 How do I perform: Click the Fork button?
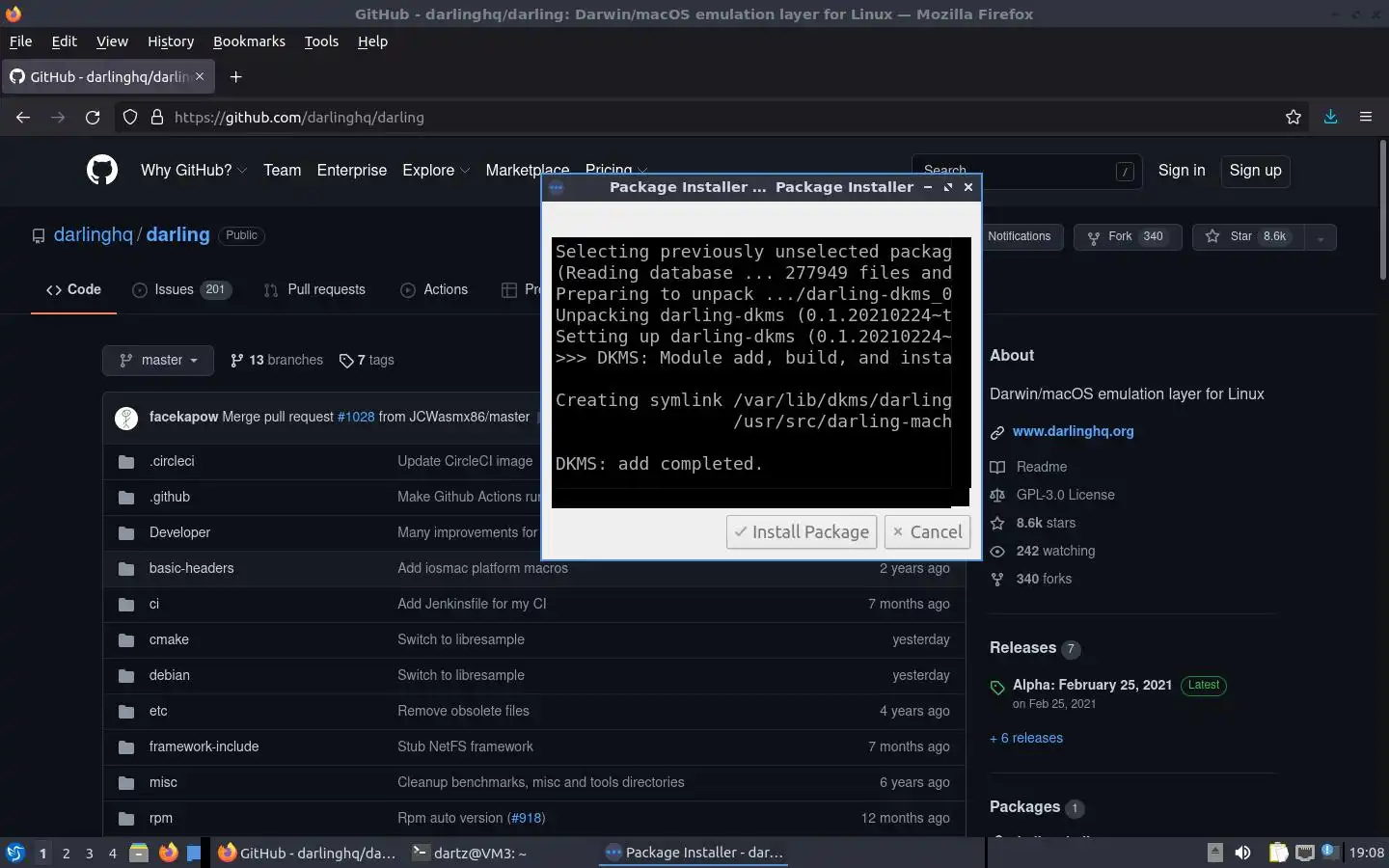click(1128, 236)
